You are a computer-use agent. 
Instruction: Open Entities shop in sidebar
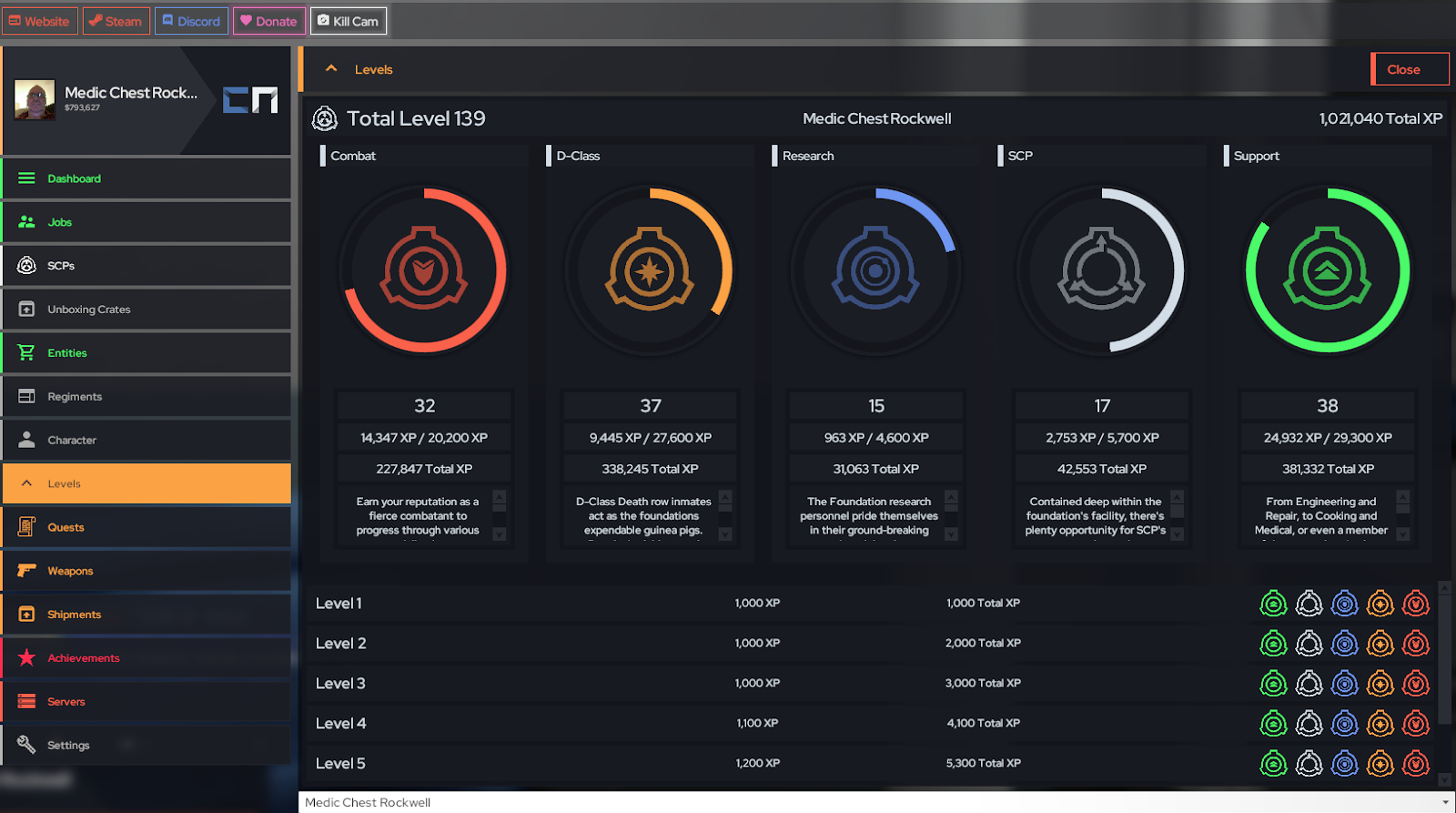click(x=147, y=353)
